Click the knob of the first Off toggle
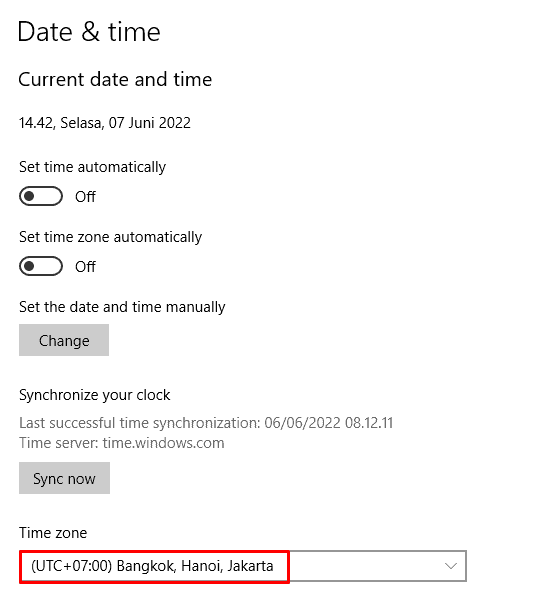The width and height of the screenshot is (554, 604). (x=29, y=196)
